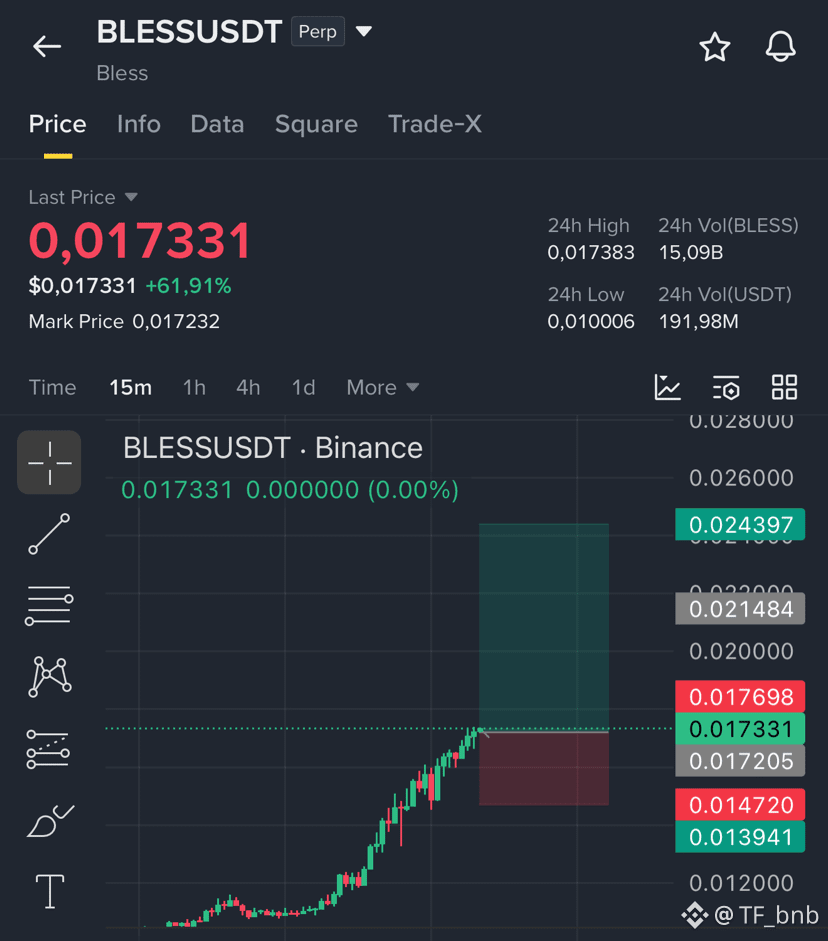
Task: Select the XABCD pattern tool
Action: pyautogui.click(x=50, y=677)
